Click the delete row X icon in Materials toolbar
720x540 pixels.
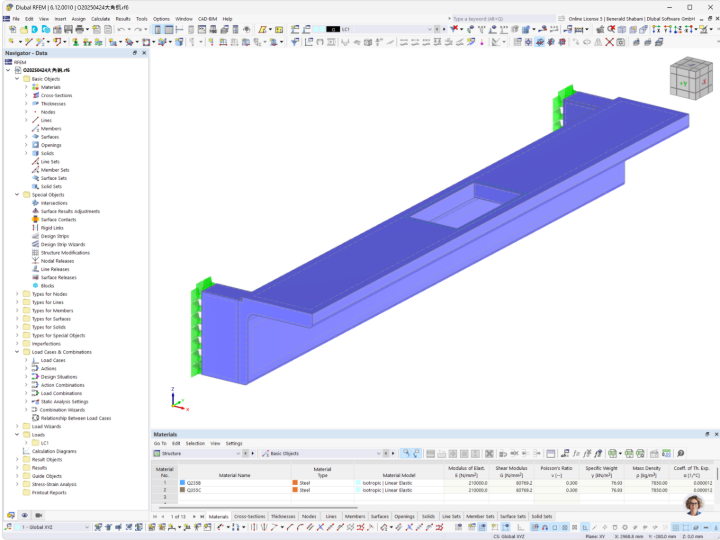pos(489,454)
